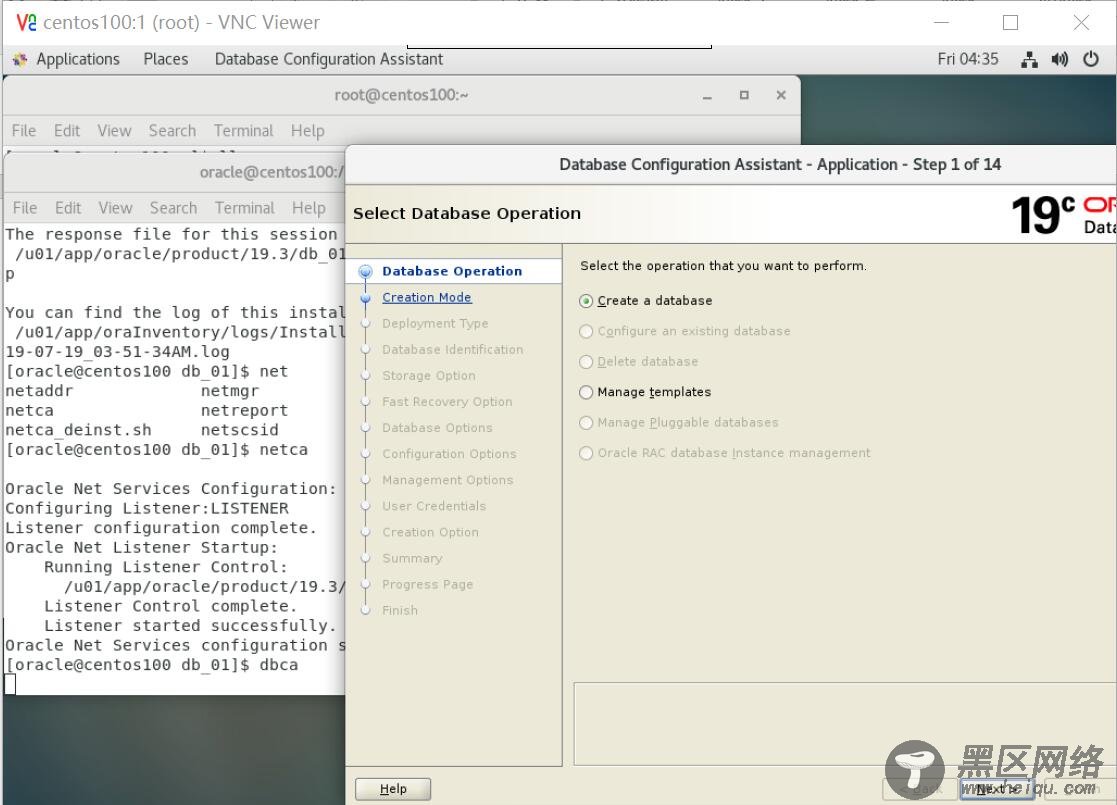1117x805 pixels.
Task: Open Terminal menu in root terminal
Action: pyautogui.click(x=244, y=131)
